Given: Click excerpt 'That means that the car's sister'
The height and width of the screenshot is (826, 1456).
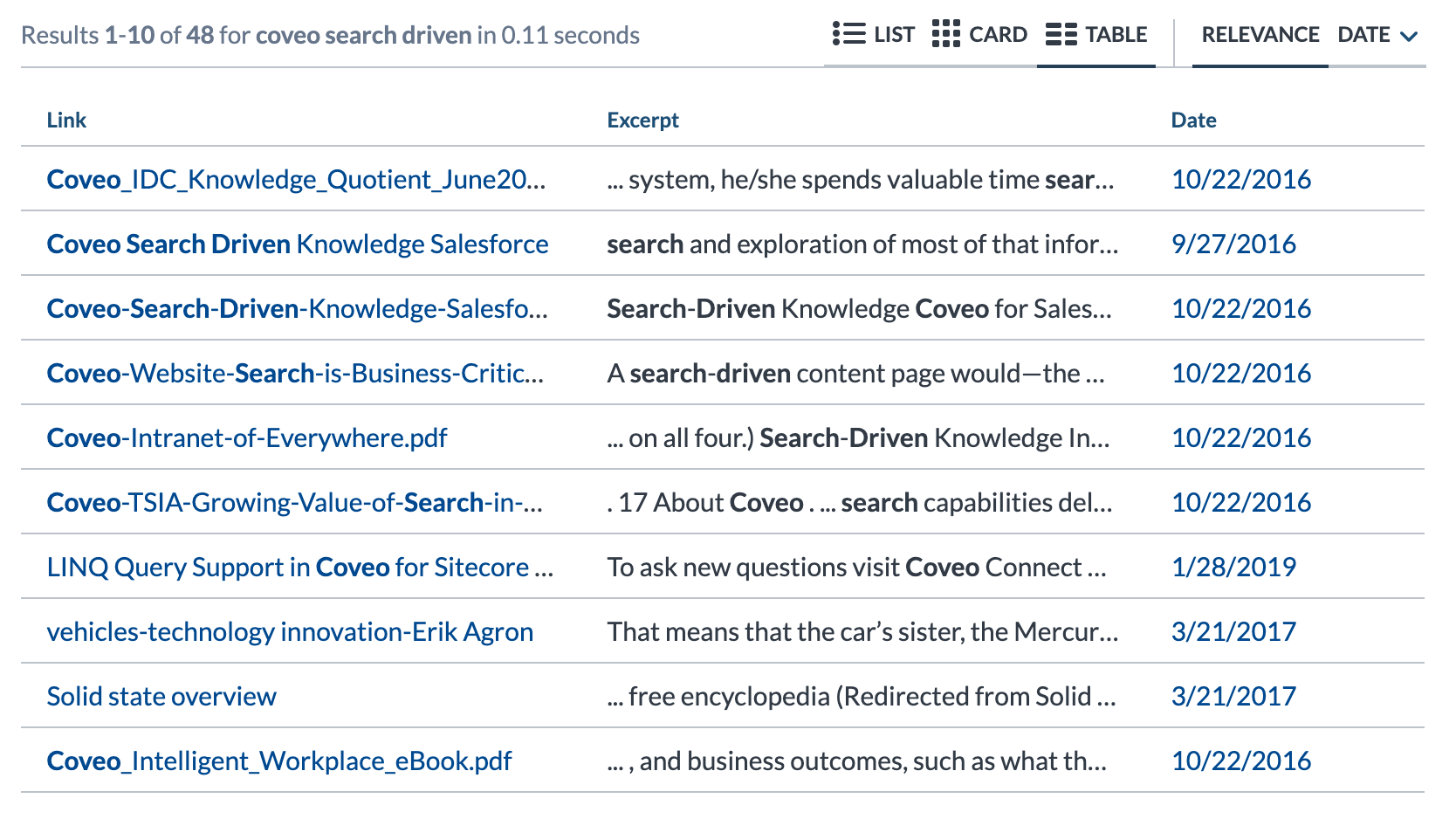Looking at the screenshot, I should tap(862, 631).
